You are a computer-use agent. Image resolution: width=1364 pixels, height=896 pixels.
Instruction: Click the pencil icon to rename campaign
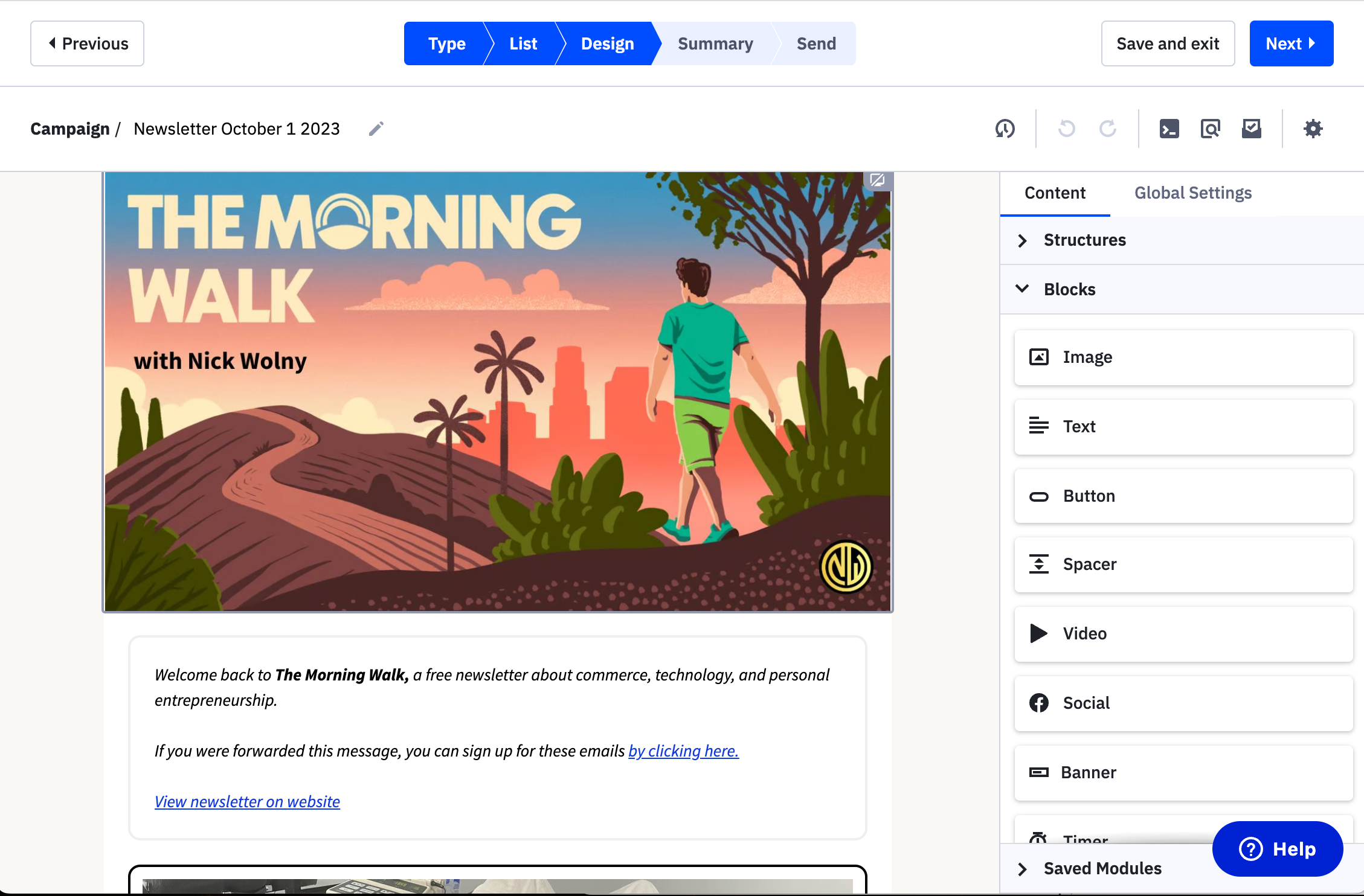pyautogui.click(x=376, y=129)
